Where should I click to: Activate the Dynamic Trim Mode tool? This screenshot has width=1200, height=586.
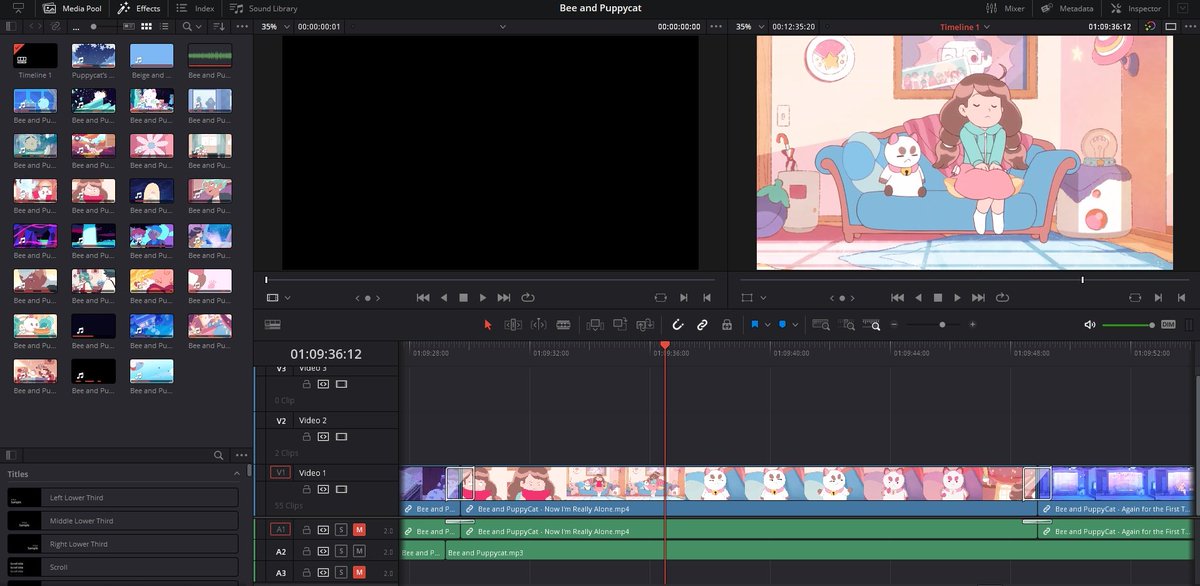[538, 325]
